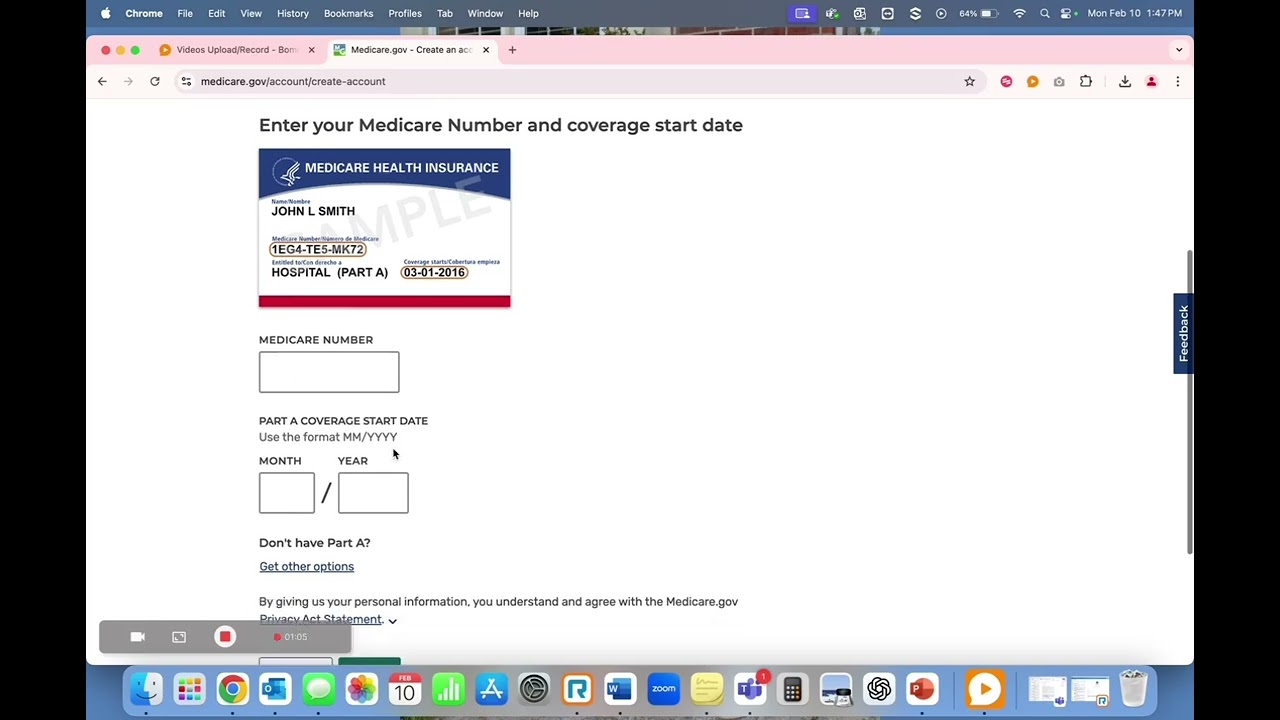
Task: Open Control Center in menu bar
Action: tap(1067, 13)
